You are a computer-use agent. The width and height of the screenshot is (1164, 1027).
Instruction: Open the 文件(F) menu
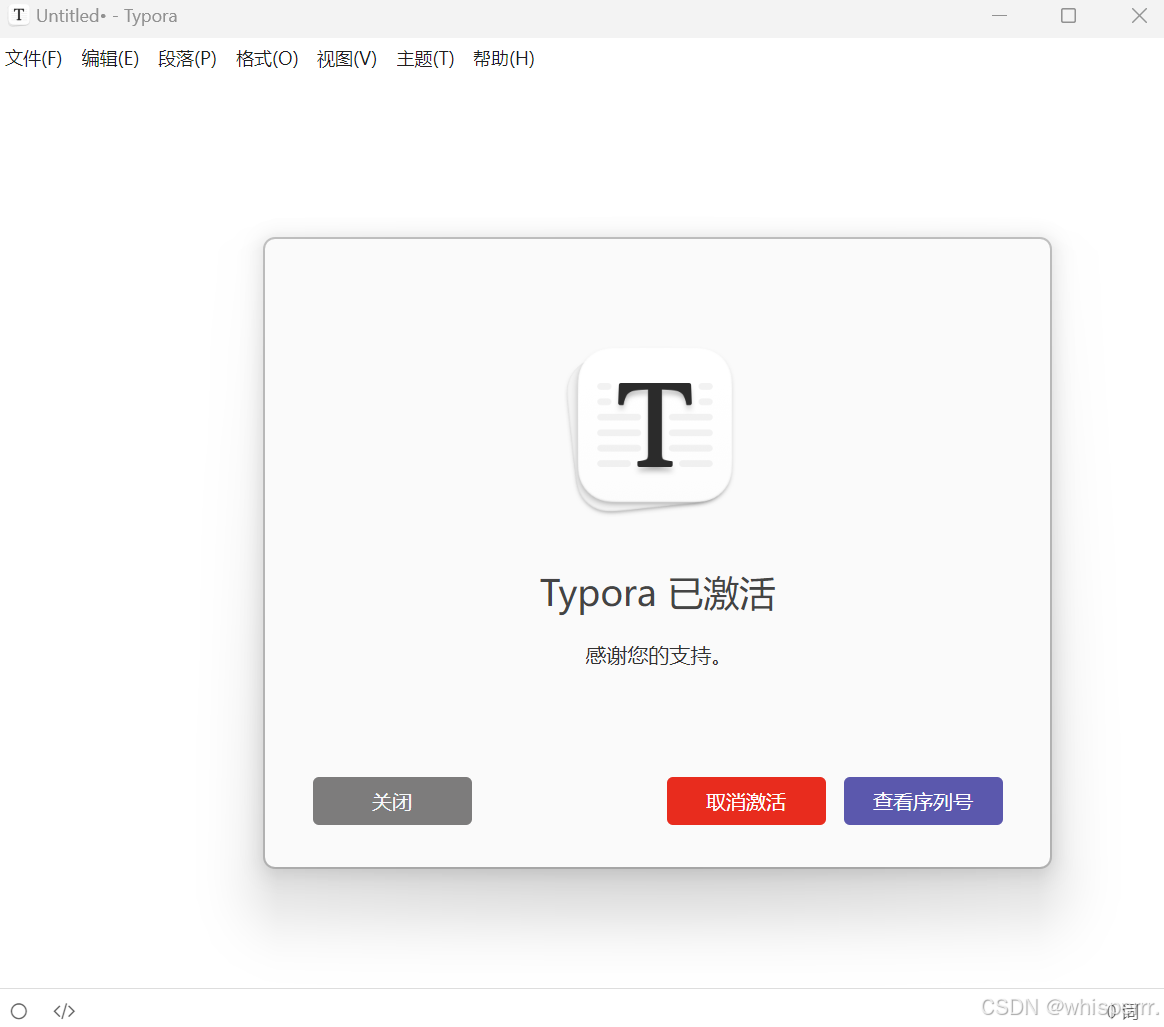click(x=34, y=59)
